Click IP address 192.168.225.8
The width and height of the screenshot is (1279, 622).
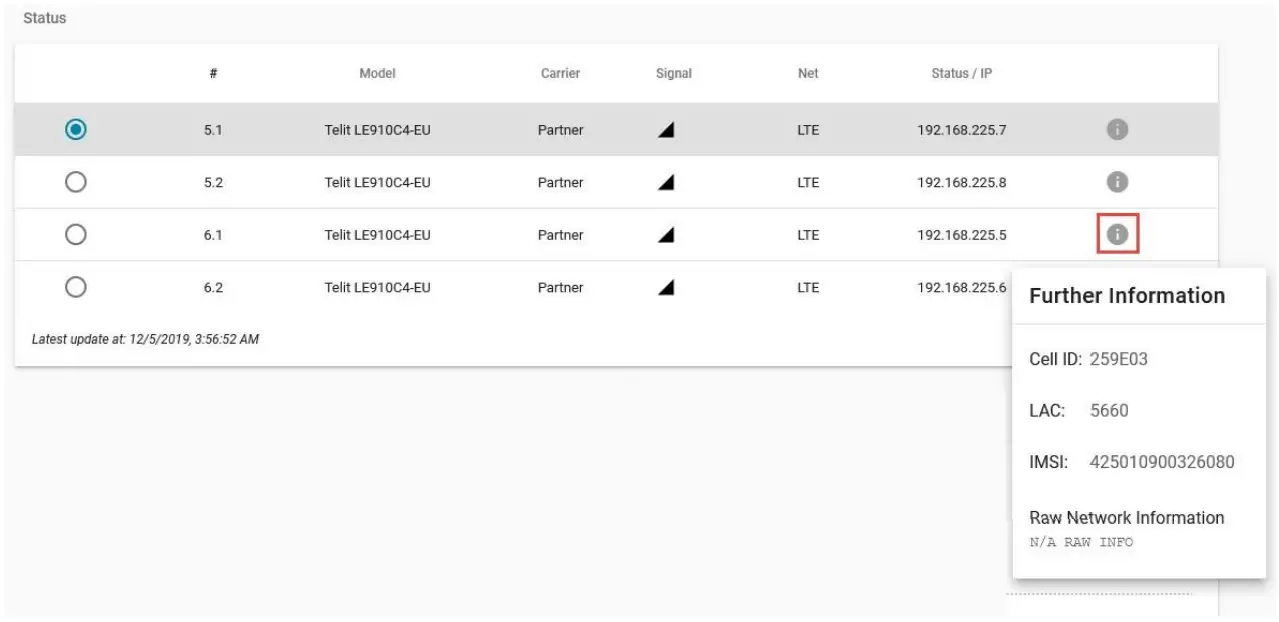[x=961, y=182]
